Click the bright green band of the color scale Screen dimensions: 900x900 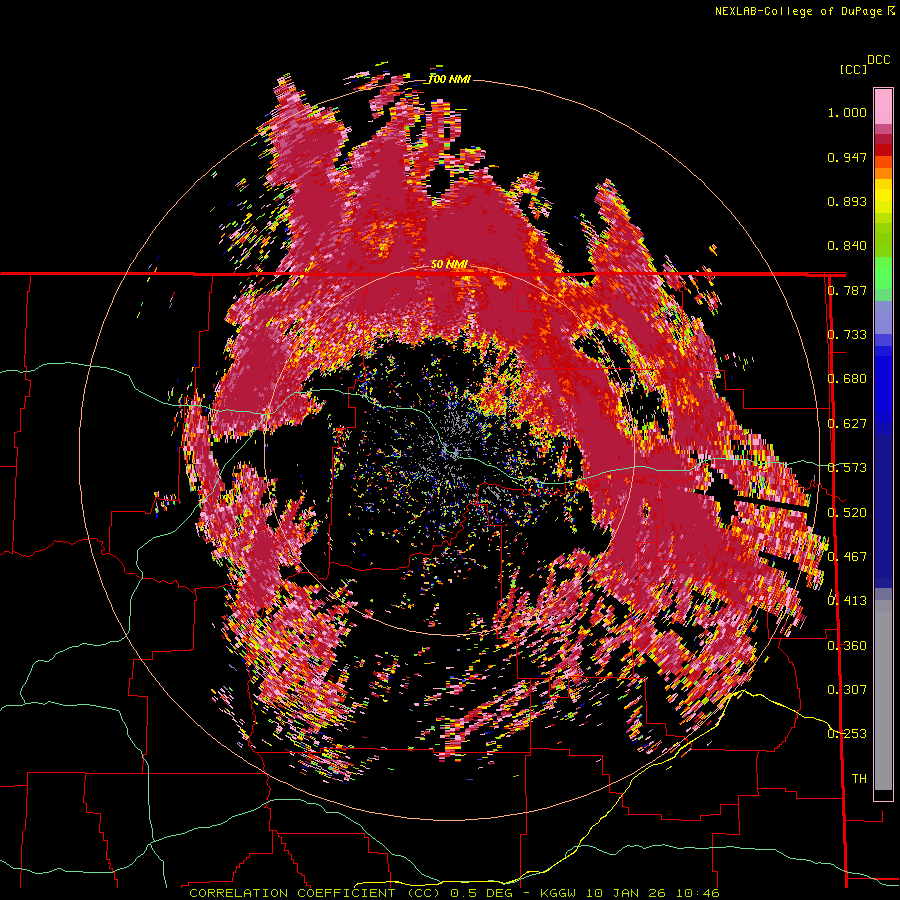(x=883, y=273)
